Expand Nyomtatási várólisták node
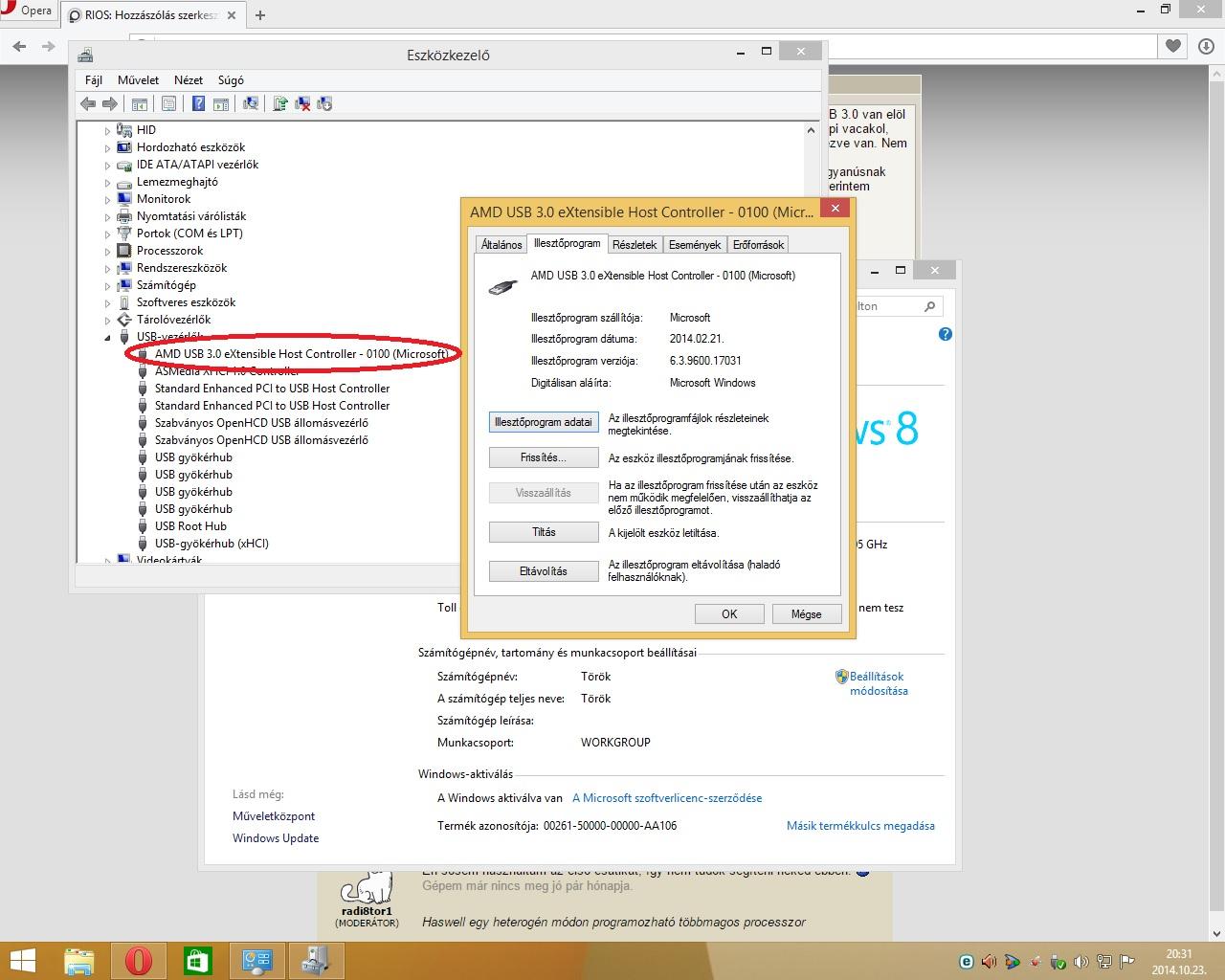This screenshot has width=1225, height=980. (x=107, y=216)
